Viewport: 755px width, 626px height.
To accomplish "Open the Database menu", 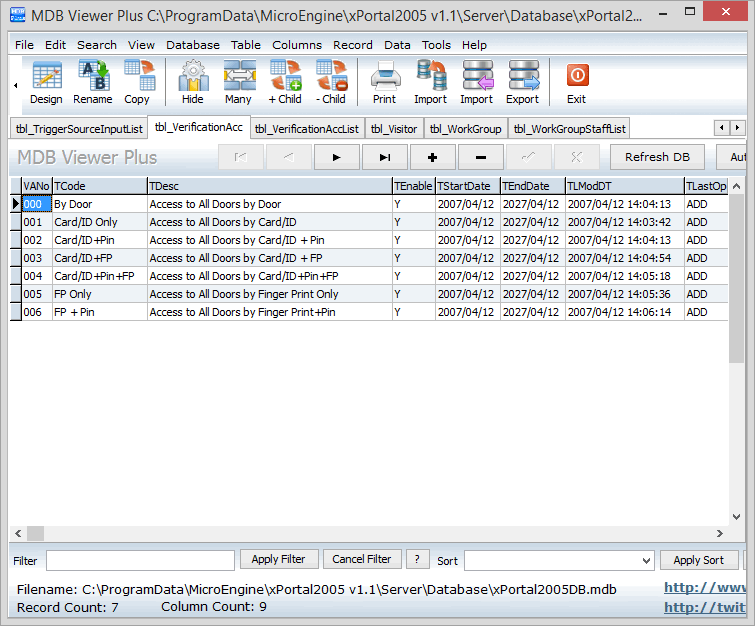I will 193,45.
